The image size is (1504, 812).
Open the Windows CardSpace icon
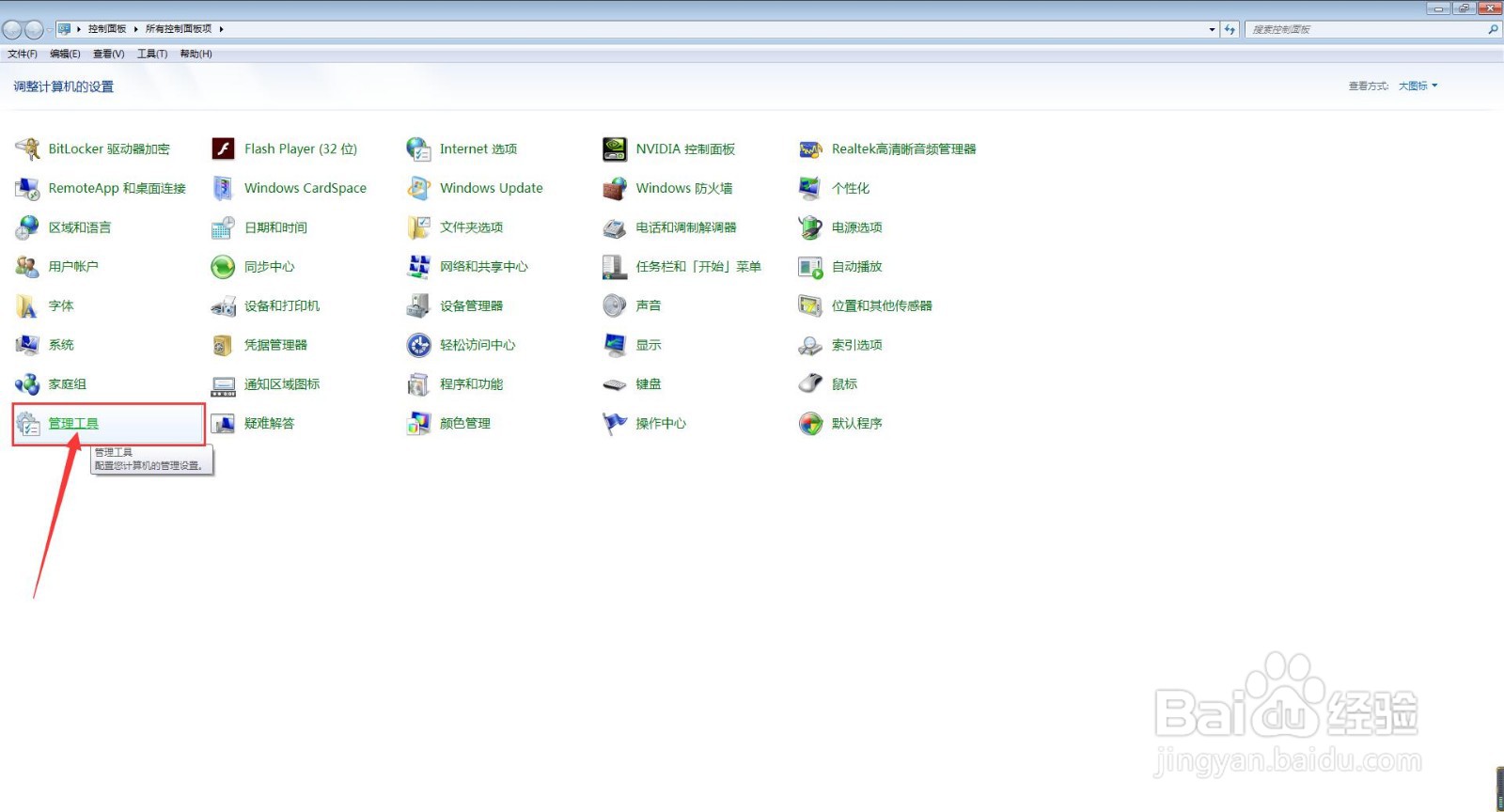tap(223, 188)
